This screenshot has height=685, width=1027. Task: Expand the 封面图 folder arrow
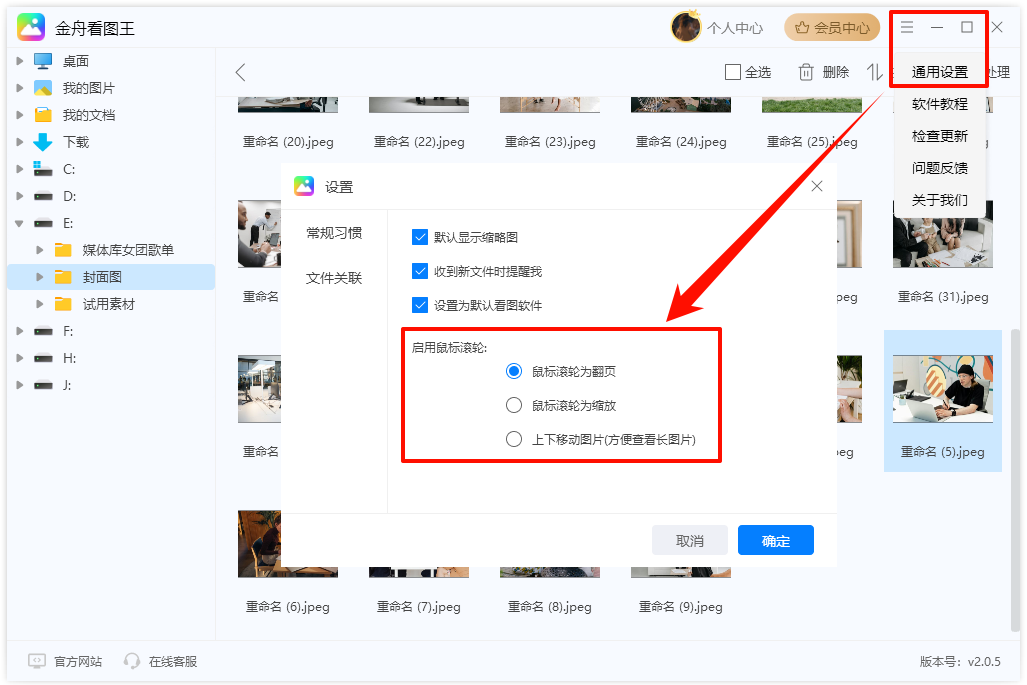click(x=40, y=277)
